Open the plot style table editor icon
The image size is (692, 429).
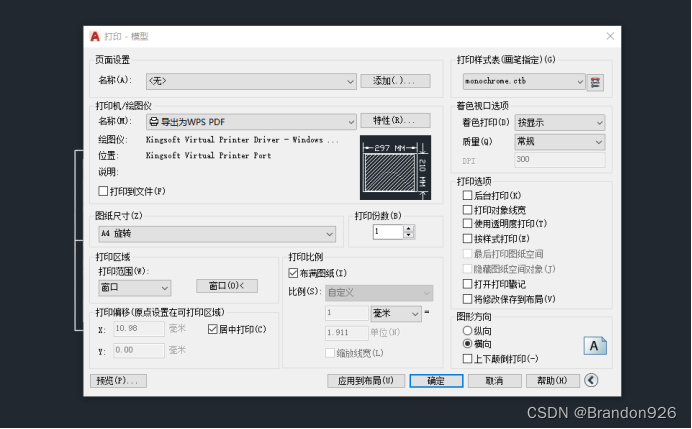[x=595, y=82]
